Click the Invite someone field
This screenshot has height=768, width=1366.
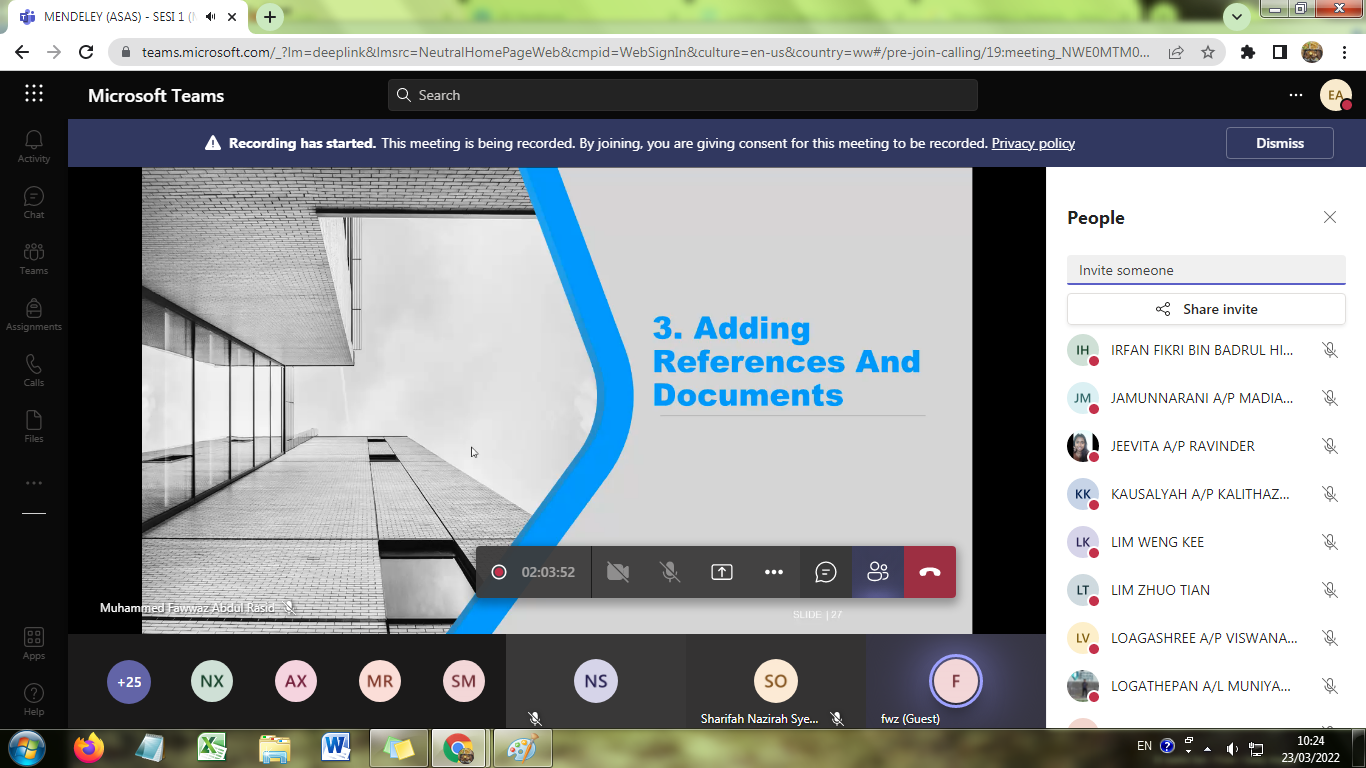click(1206, 270)
